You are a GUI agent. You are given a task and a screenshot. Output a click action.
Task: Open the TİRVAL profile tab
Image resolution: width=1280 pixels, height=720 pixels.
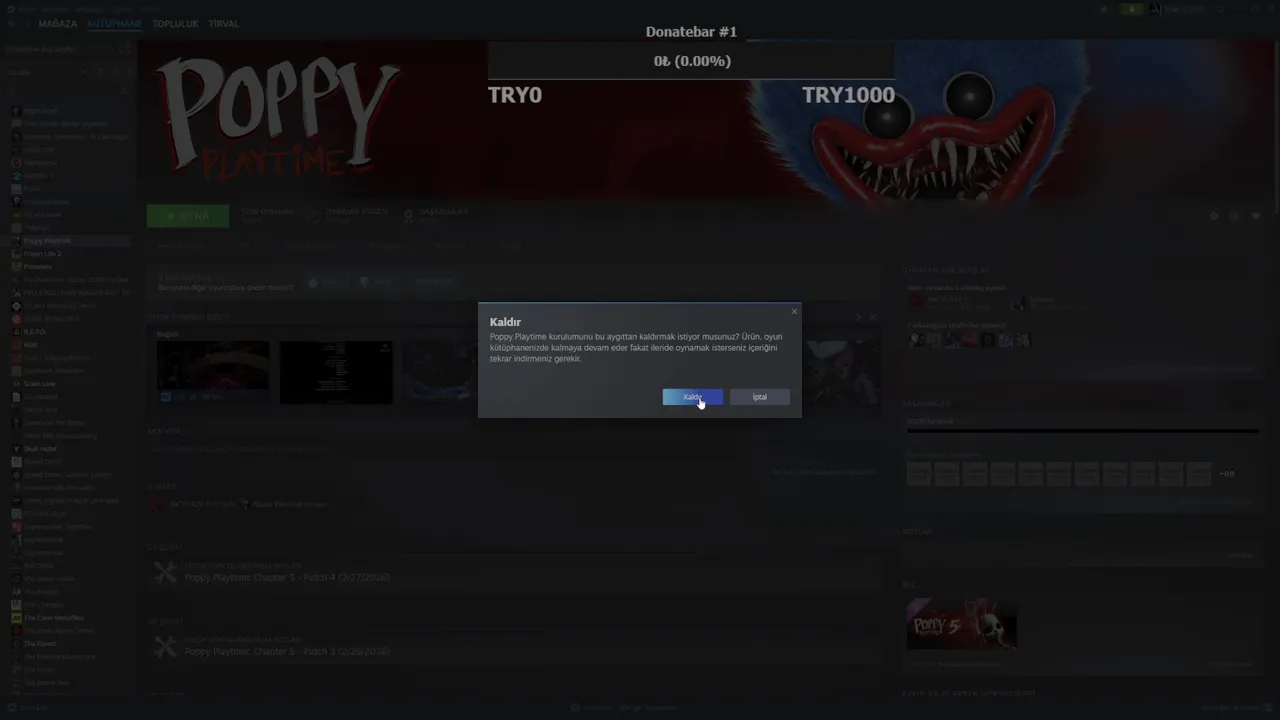[223, 24]
